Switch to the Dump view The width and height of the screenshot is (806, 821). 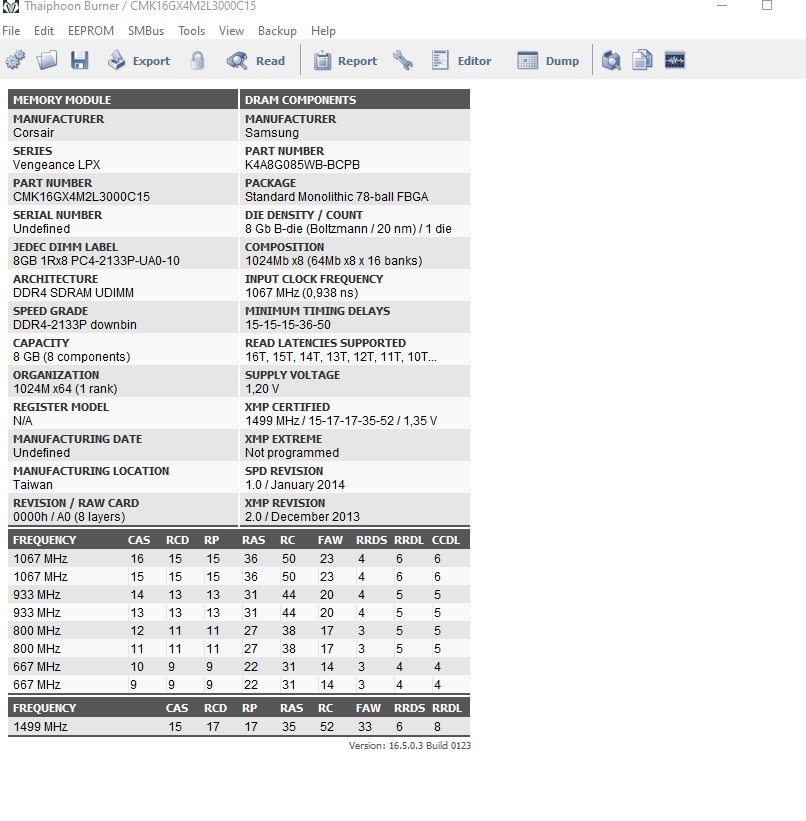pyautogui.click(x=548, y=60)
